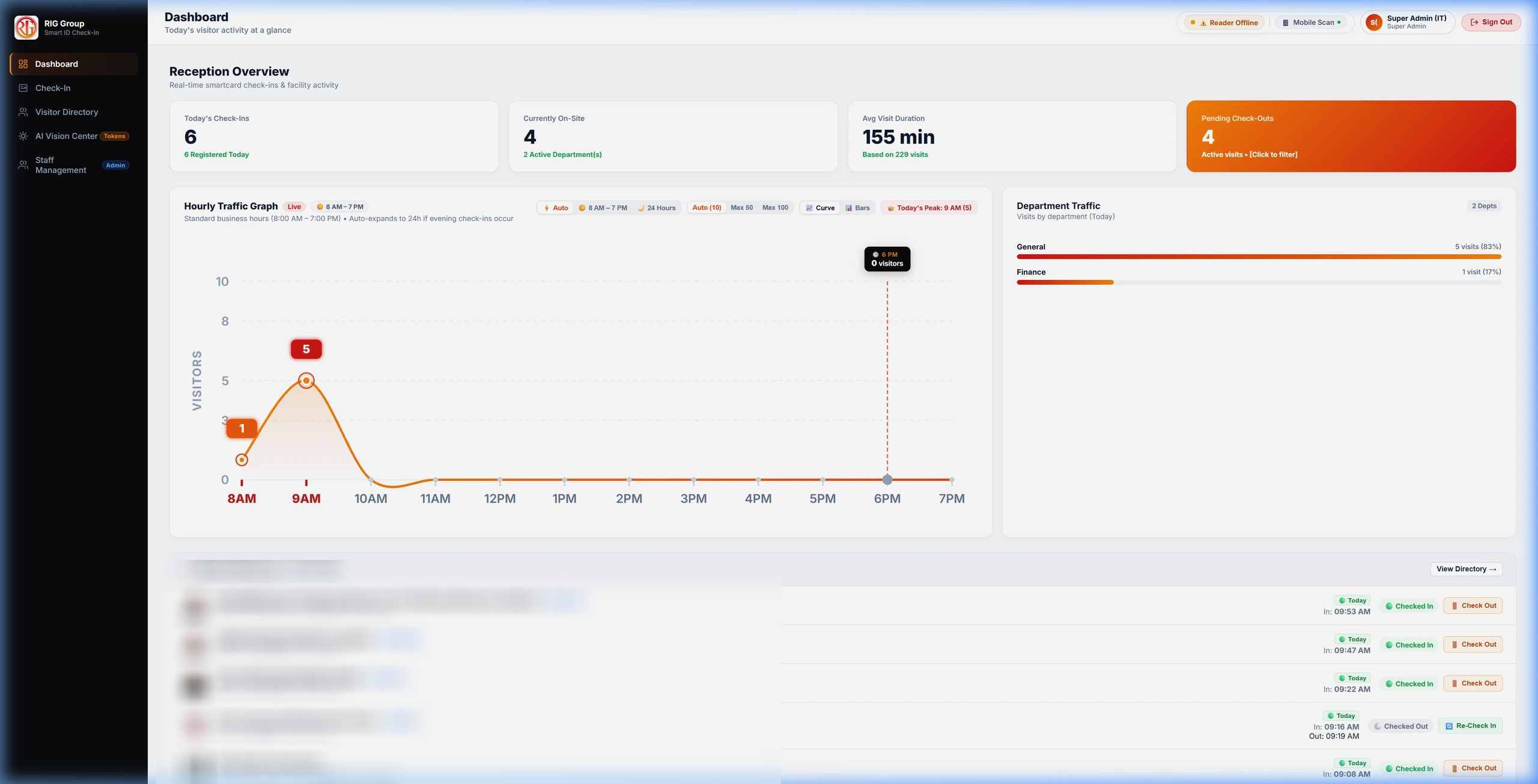Set graph scale to Max 100
The height and width of the screenshot is (784, 1538).
click(x=775, y=208)
